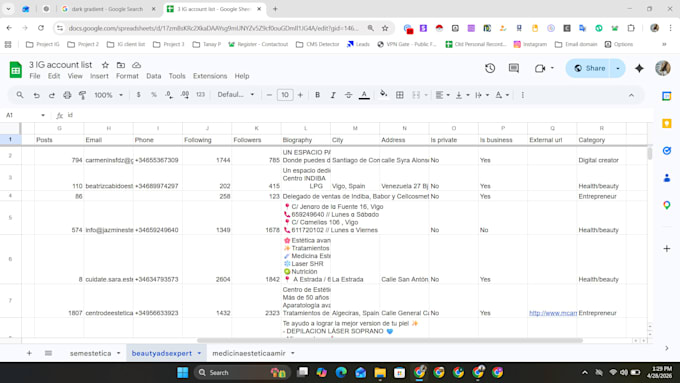
Task: Open the Data menu
Action: pos(154,76)
